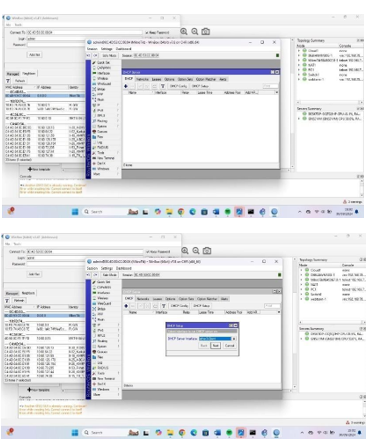
Task: Toggle Keep Password checkbox in upper screenshot
Action: pyautogui.click(x=147, y=32)
